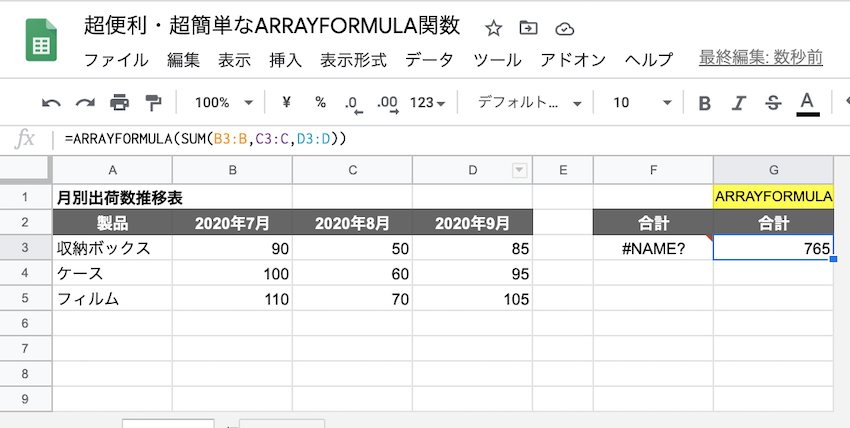Click the Print icon

click(119, 103)
